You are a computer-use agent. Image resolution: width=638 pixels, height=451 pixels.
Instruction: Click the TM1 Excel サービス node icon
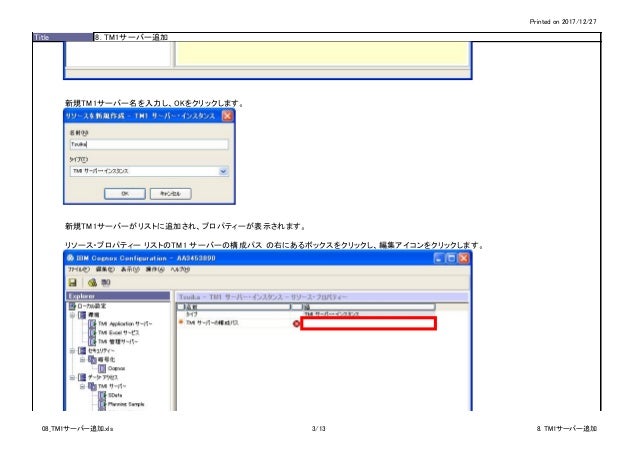click(x=92, y=333)
